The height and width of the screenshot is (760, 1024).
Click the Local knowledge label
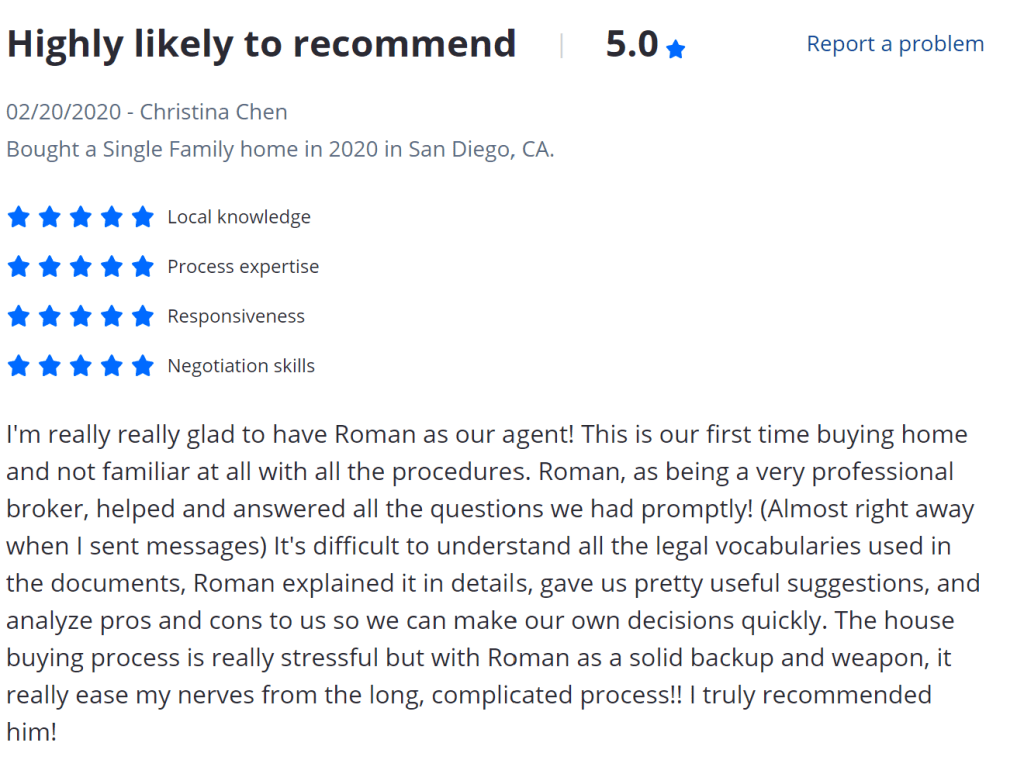click(x=239, y=217)
